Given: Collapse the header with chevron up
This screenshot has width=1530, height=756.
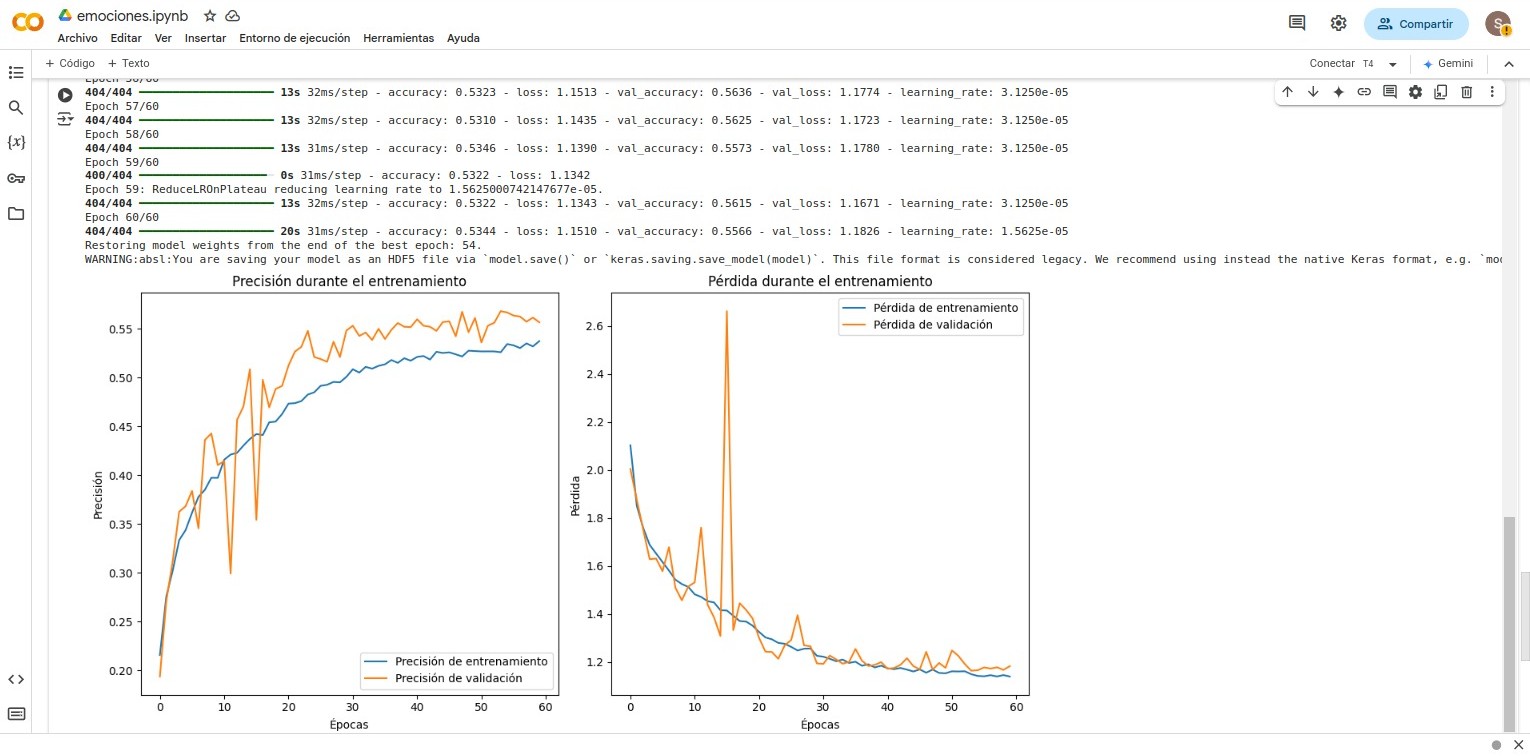Looking at the screenshot, I should 1509,64.
